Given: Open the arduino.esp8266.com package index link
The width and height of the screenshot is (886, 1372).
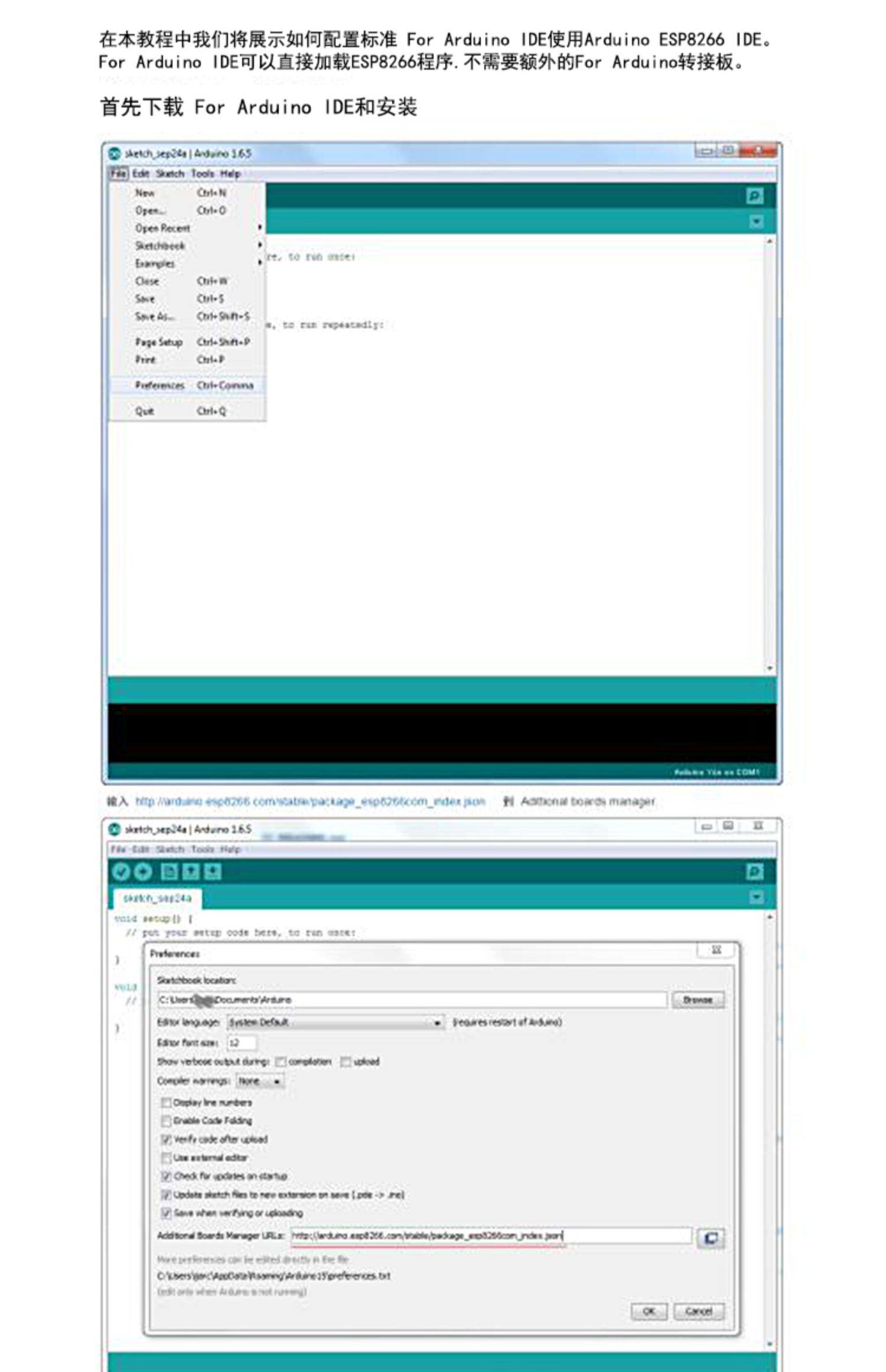Looking at the screenshot, I should click(310, 802).
